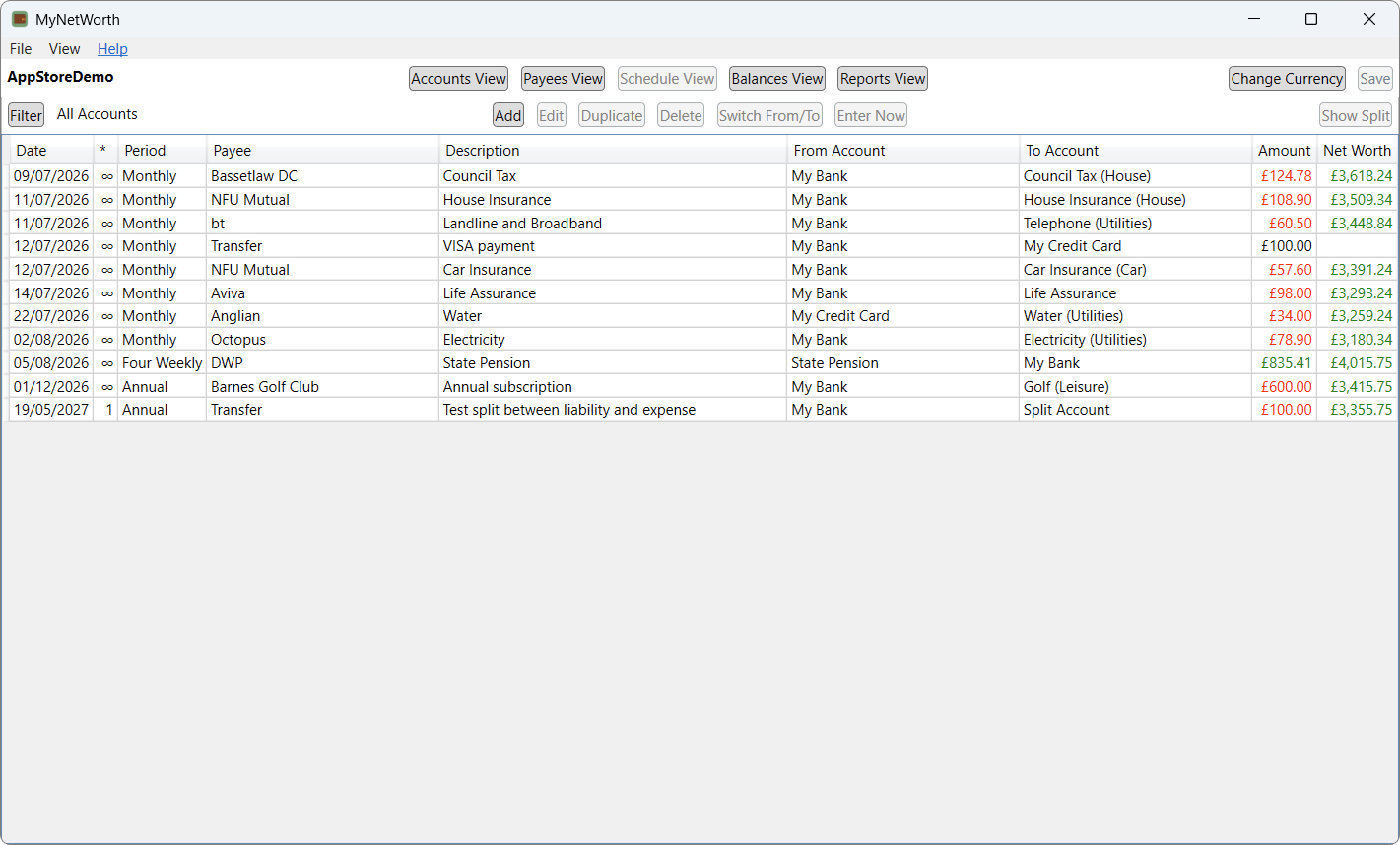Click the date 09/07/2026
The height and width of the screenshot is (845, 1400).
coord(51,176)
